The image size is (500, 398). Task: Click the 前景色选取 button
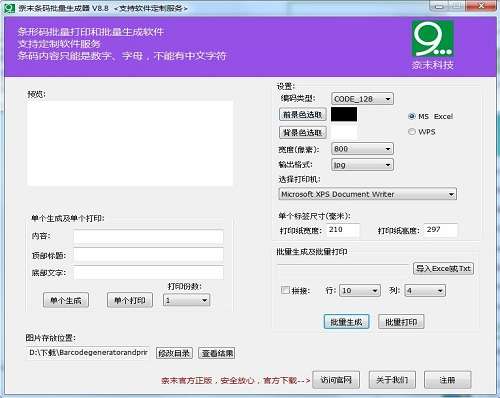pos(302,115)
